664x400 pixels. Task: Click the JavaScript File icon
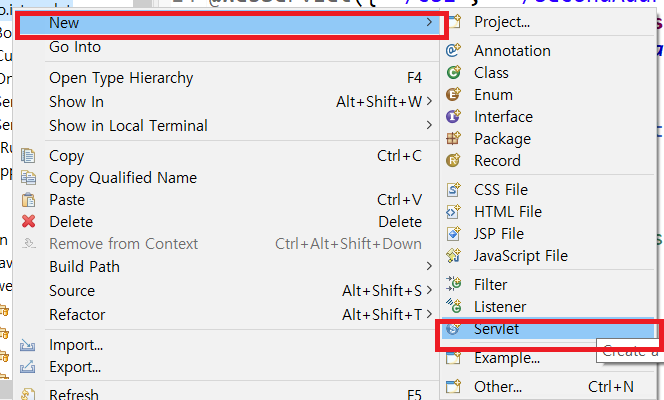point(454,255)
